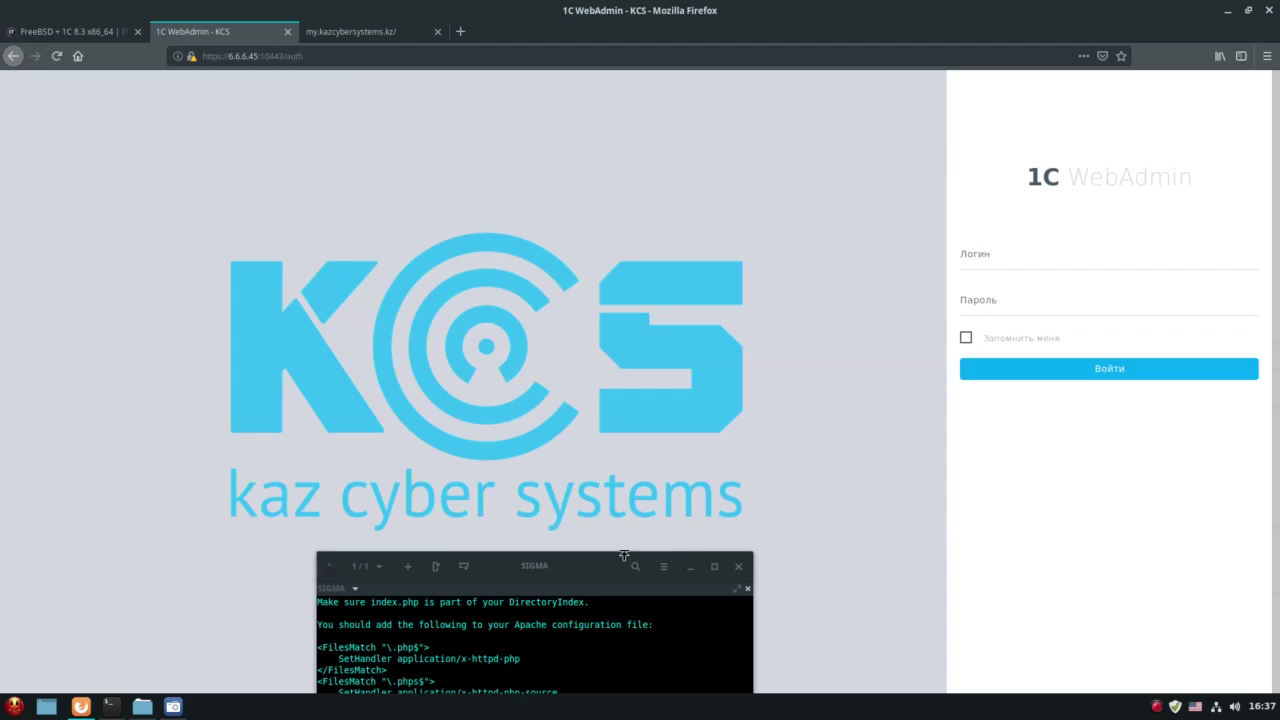
Task: Open a new Firefox tab
Action: [460, 31]
